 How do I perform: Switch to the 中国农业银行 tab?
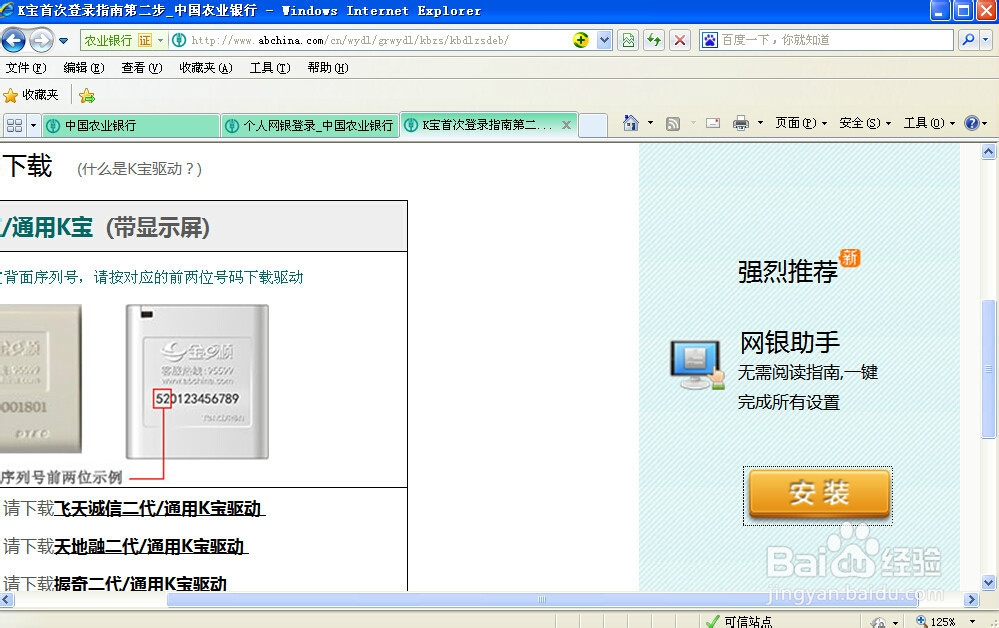[x=131, y=125]
